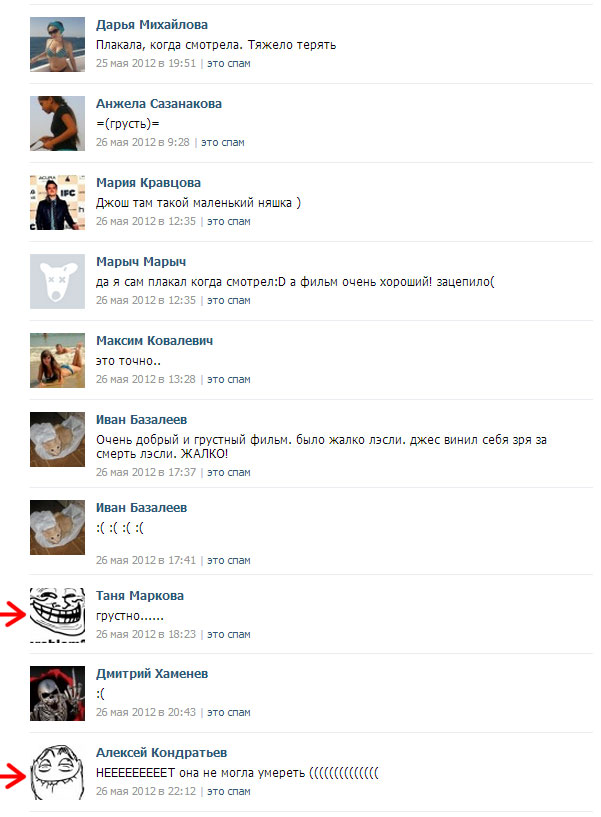Click the default dog avatar of Марыч Марыч
Screen dimensions: 601x817
(57, 281)
